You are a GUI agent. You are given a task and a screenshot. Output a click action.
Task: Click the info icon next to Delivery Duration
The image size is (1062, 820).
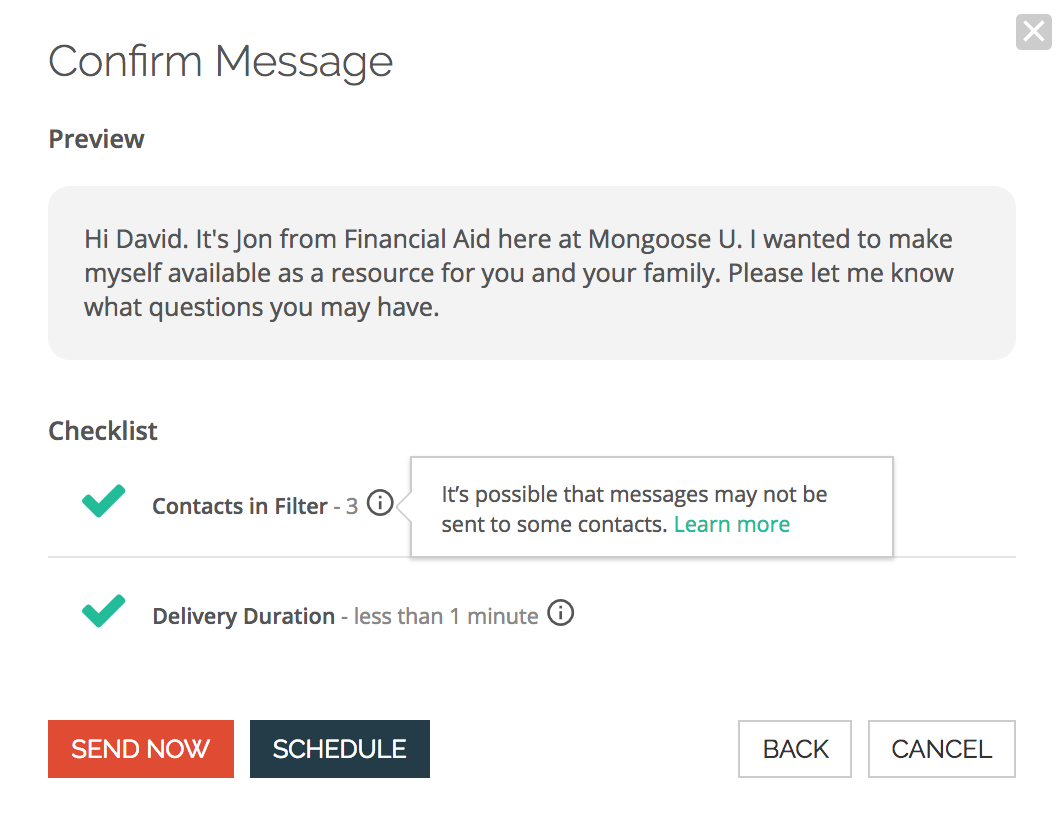click(x=561, y=613)
